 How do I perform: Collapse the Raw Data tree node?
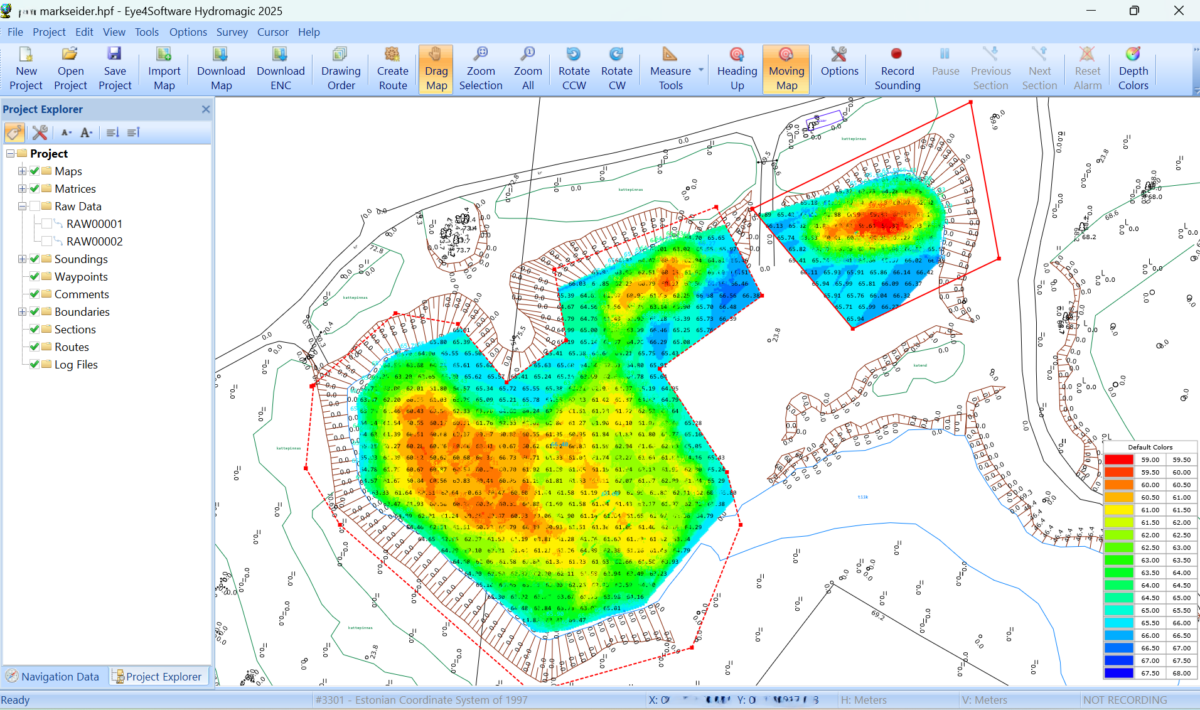click(22, 207)
